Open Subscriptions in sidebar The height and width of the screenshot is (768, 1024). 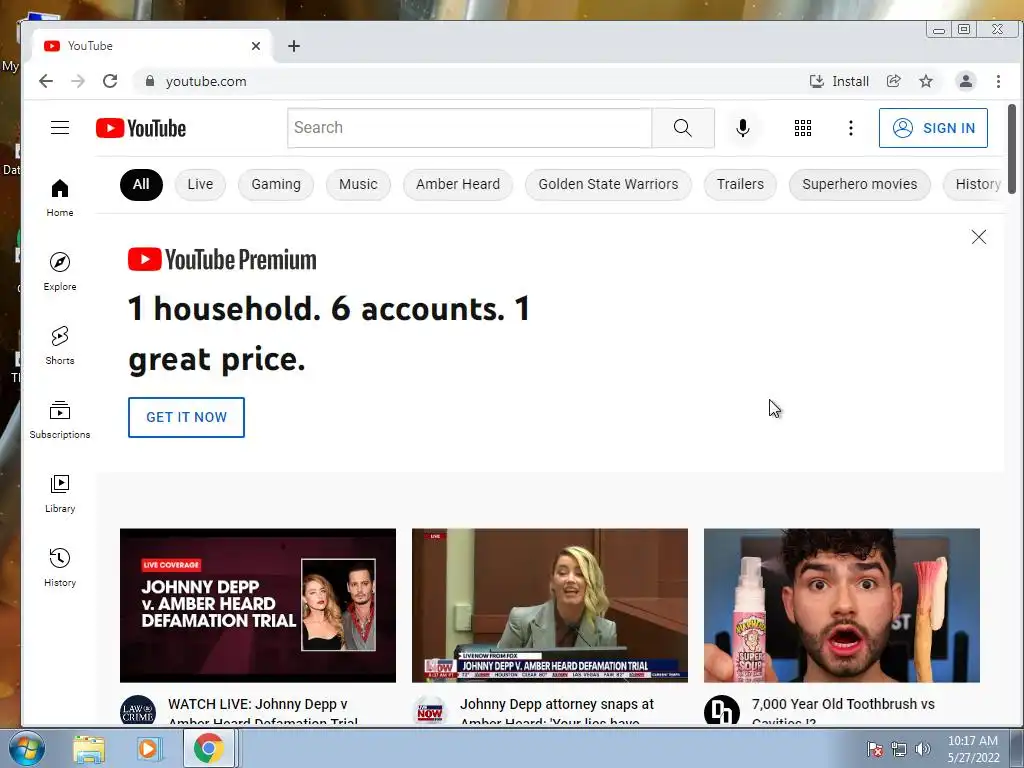[x=59, y=419]
